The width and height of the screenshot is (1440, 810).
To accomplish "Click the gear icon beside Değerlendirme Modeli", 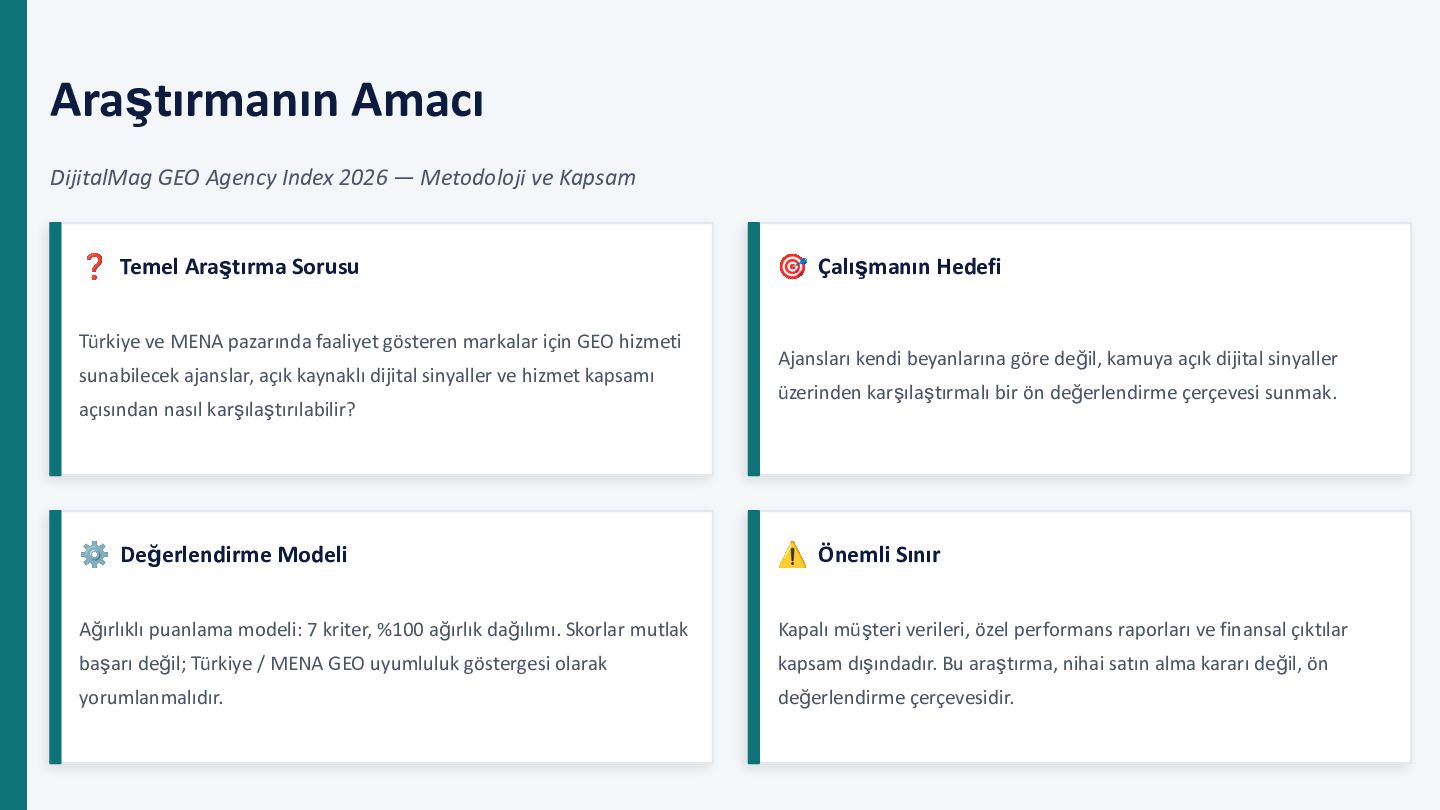I will click(94, 554).
